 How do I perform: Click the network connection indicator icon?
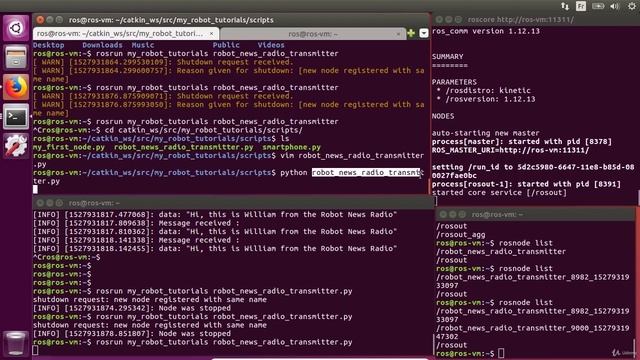pyautogui.click(x=565, y=6)
